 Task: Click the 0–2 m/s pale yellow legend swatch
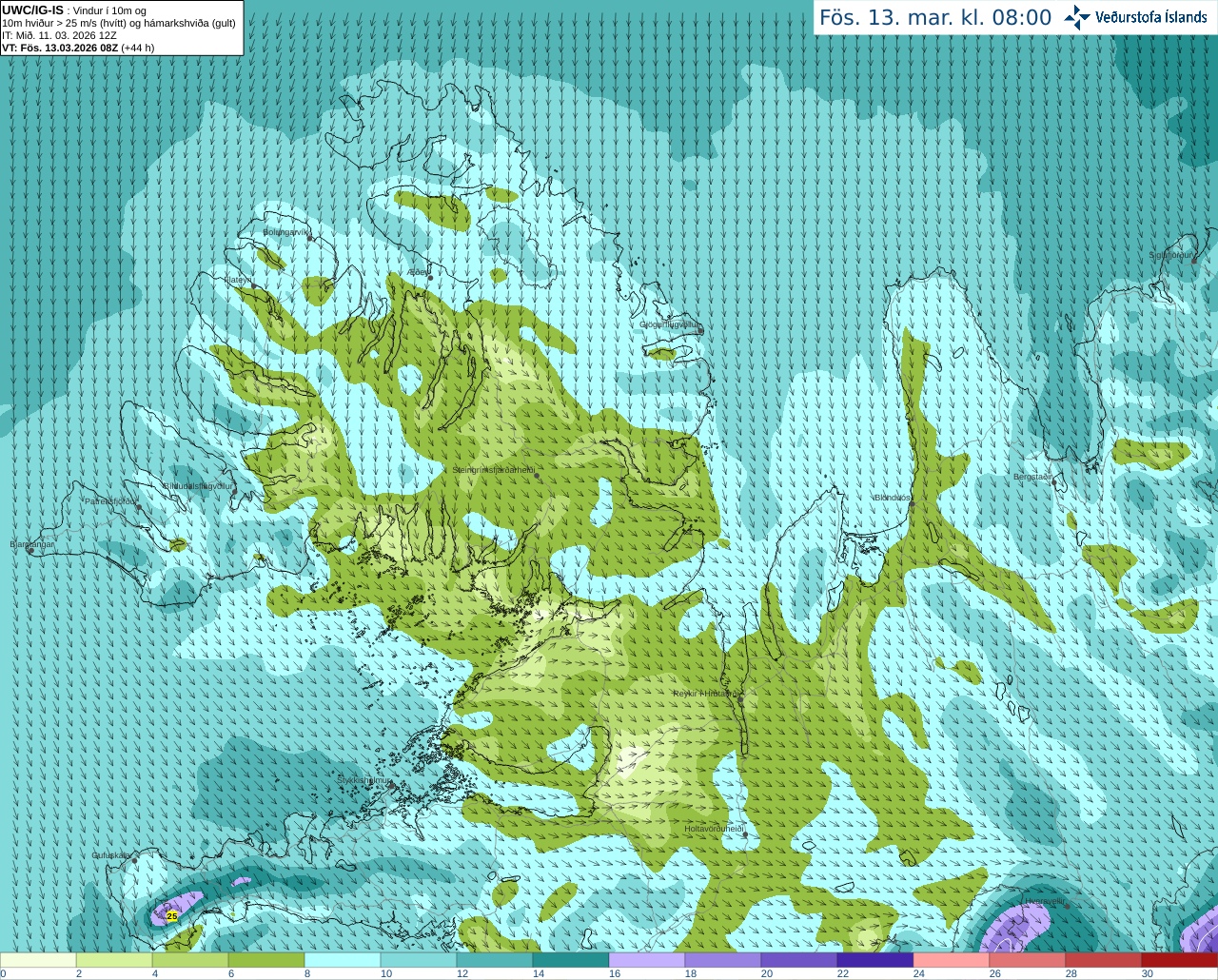[x=38, y=960]
